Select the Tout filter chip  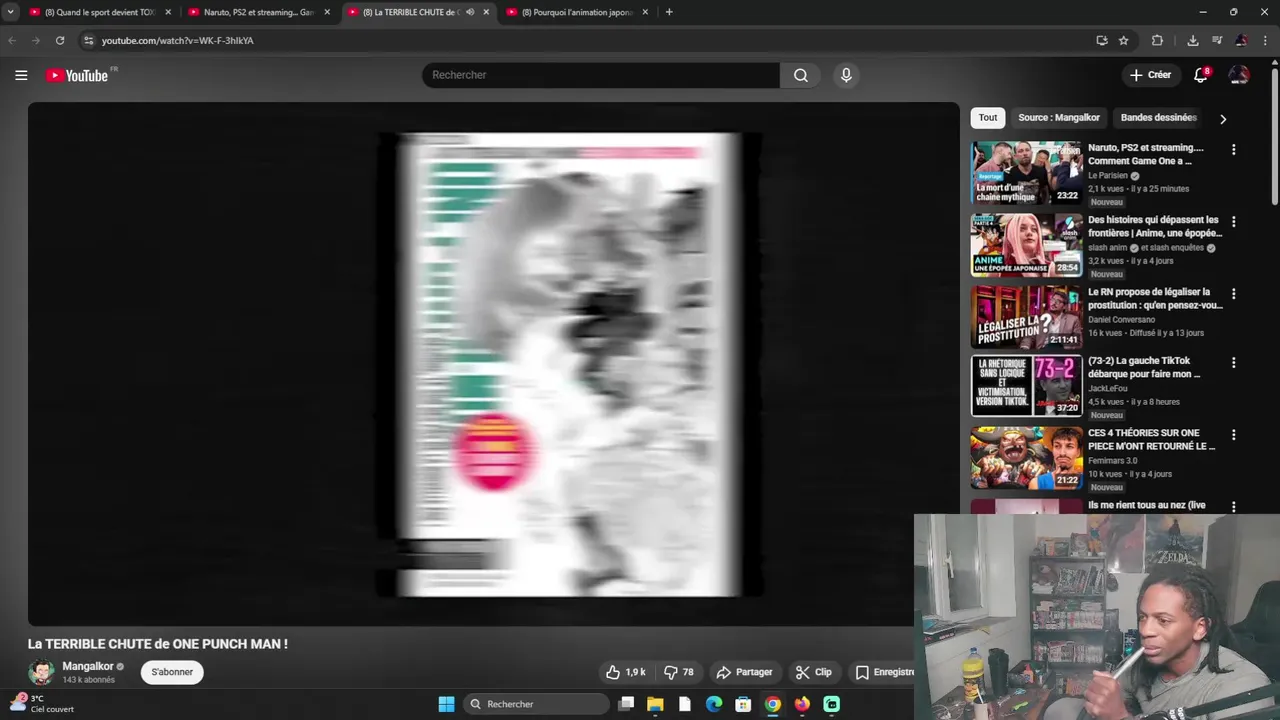988,118
